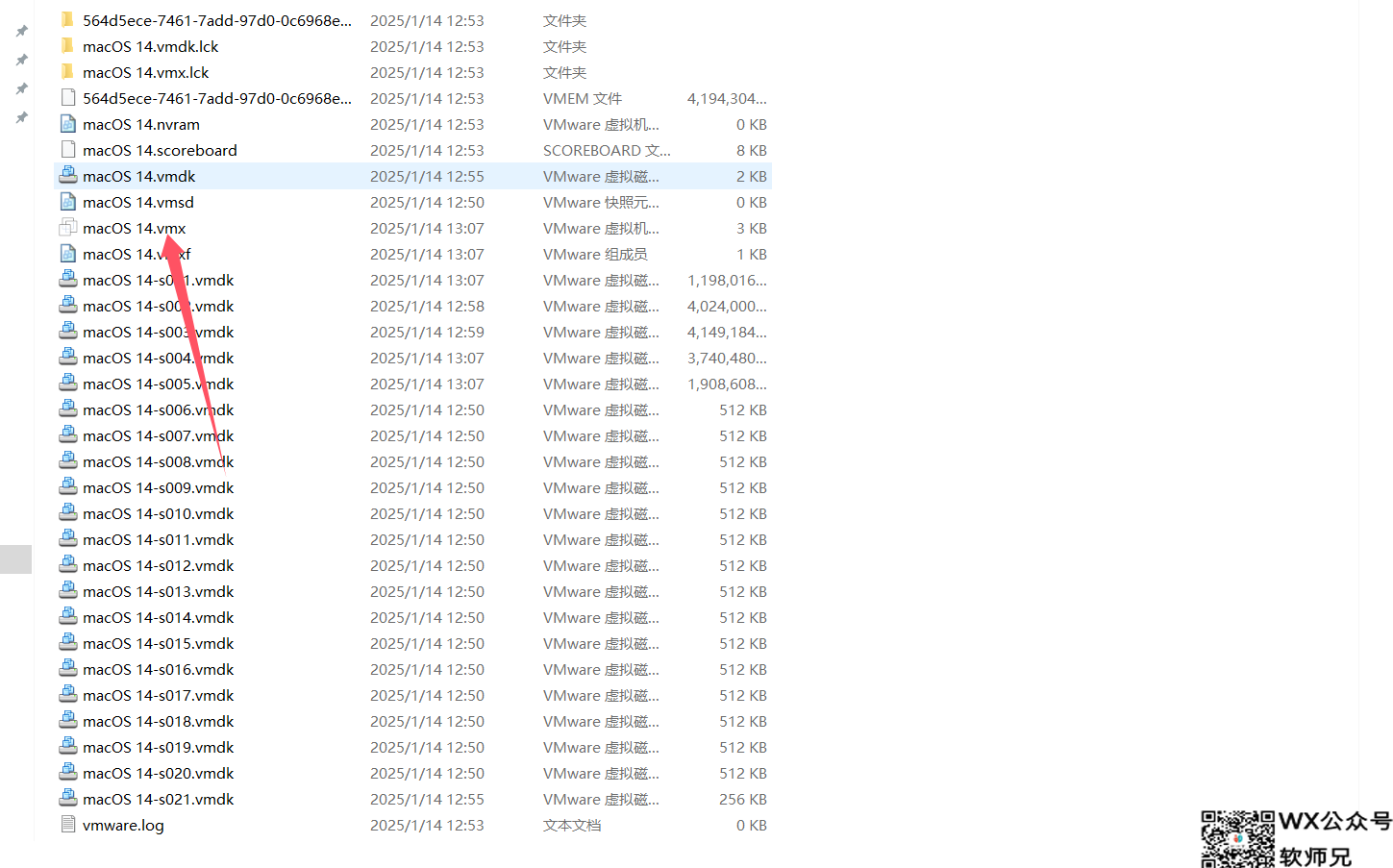Click the disk icon of macOS 14-s014.vmdk
This screenshot has height=868, width=1393.
tap(67, 617)
